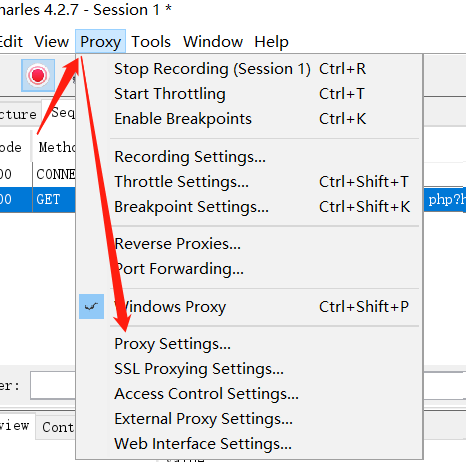The height and width of the screenshot is (462, 466).
Task: Choose Stop Recording (Session 1)
Action: coord(249,69)
